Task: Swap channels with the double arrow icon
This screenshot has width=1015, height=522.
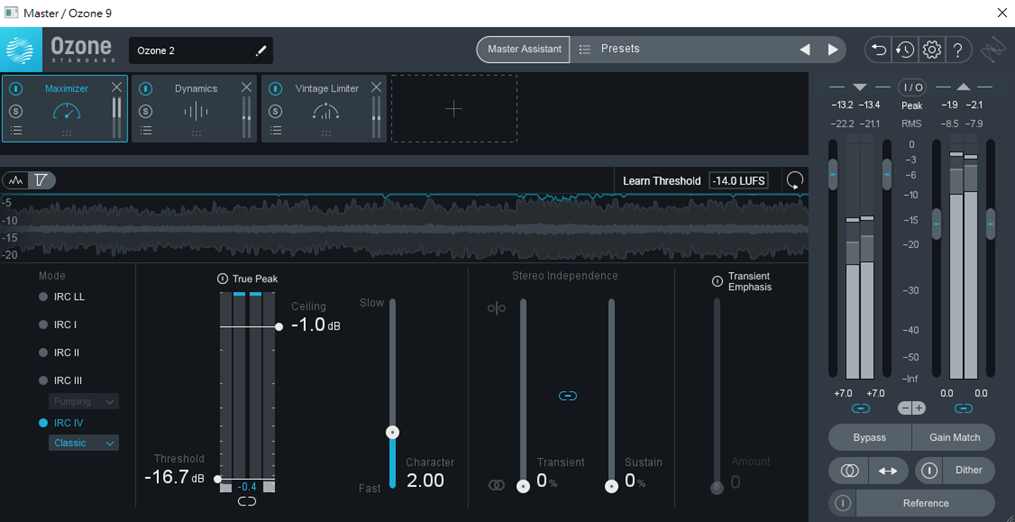Action: (887, 471)
